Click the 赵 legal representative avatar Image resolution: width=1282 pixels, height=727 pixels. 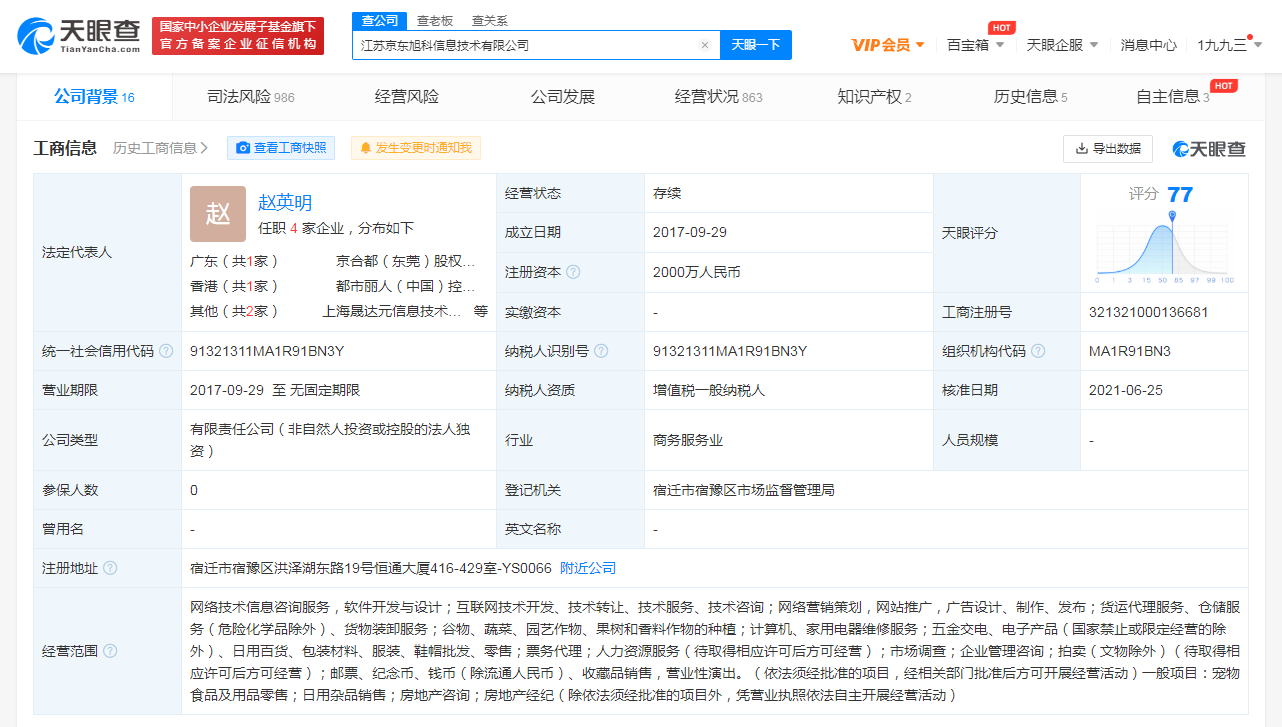218,214
